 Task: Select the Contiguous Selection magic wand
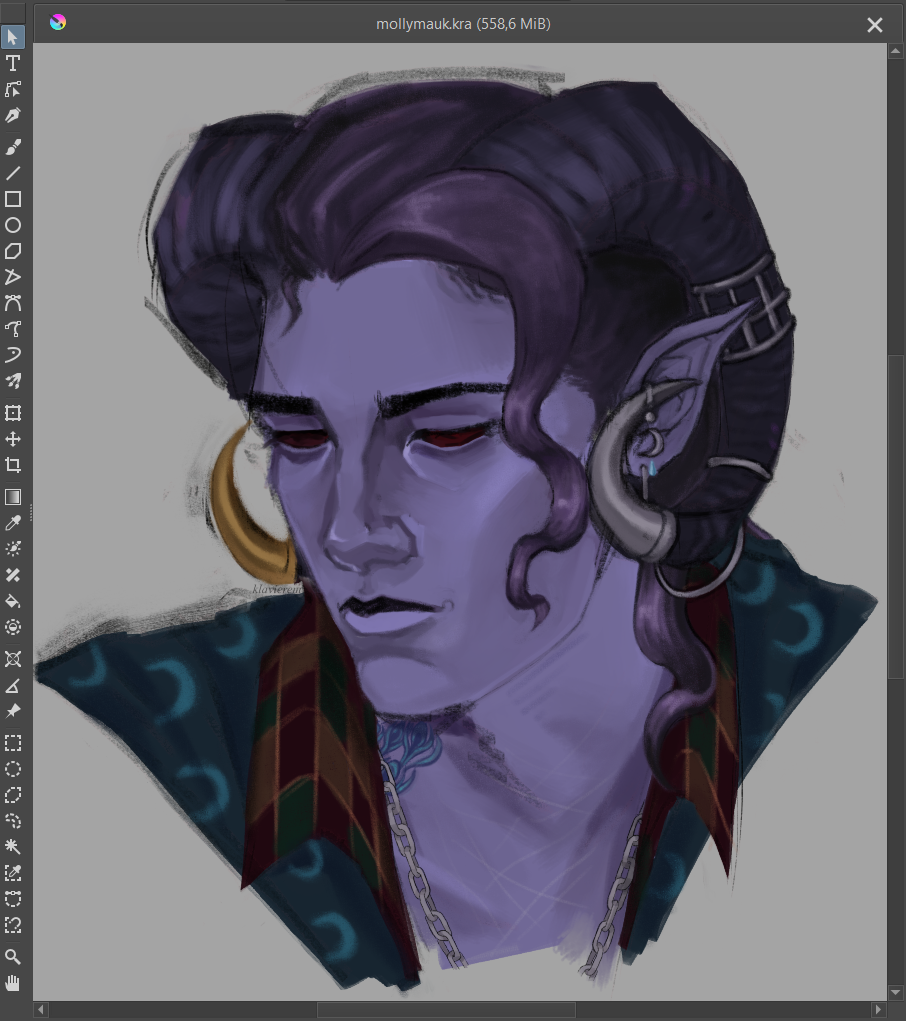pos(13,847)
